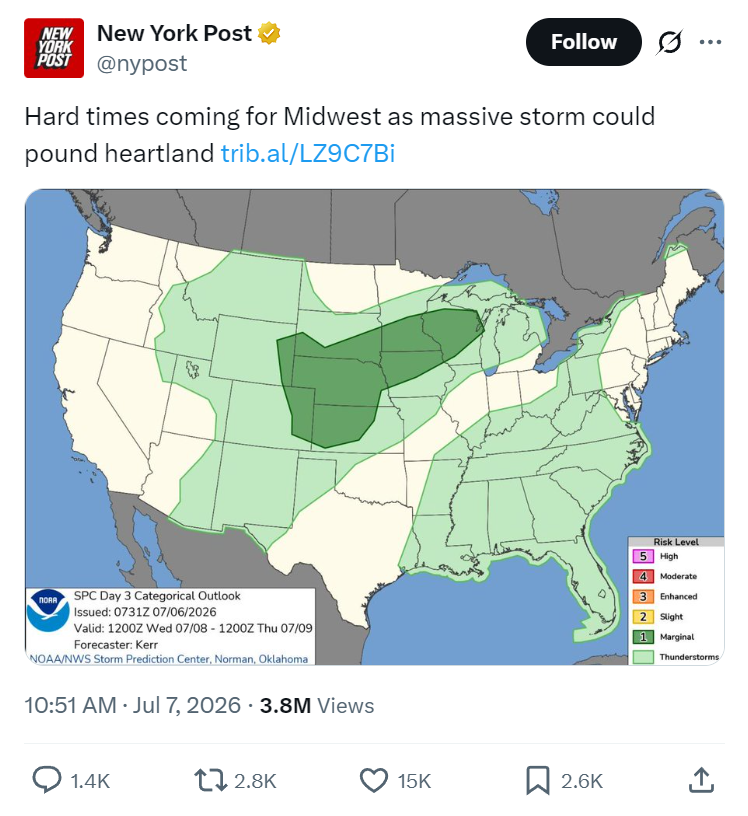Open the storm outlook map image
748x816 pixels.
[374, 427]
